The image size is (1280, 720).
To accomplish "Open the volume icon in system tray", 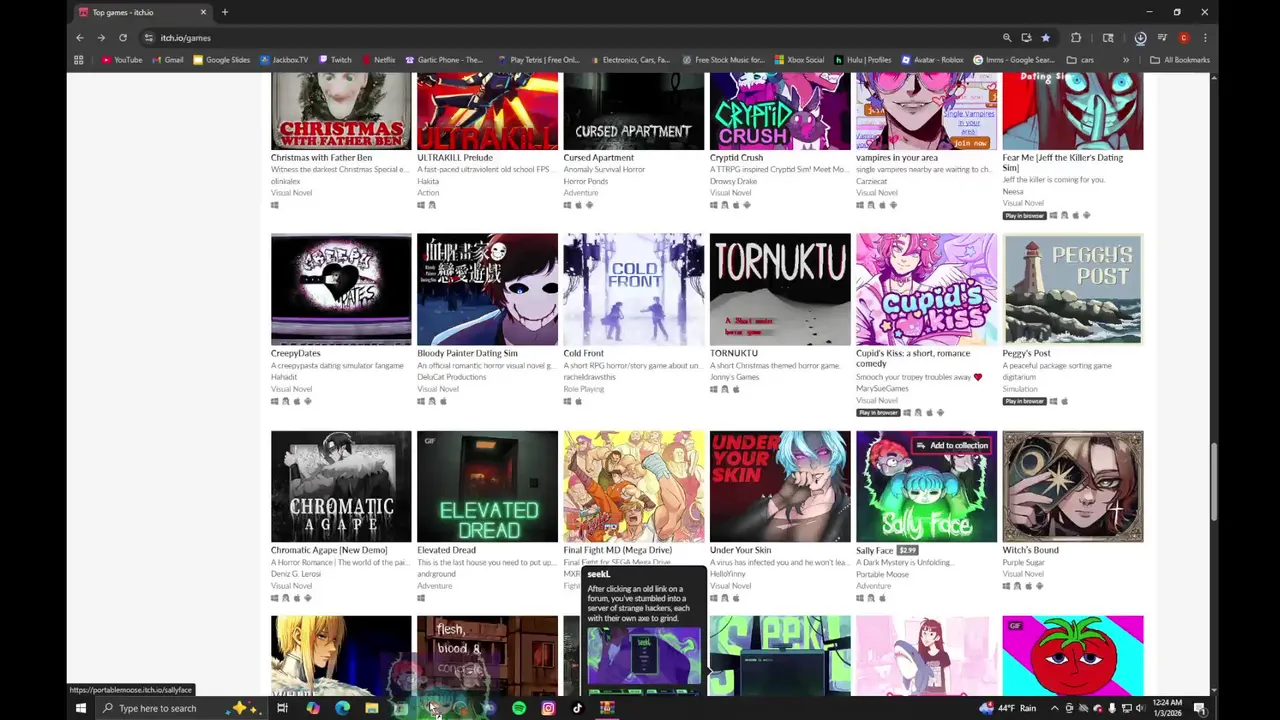I will coord(1139,708).
